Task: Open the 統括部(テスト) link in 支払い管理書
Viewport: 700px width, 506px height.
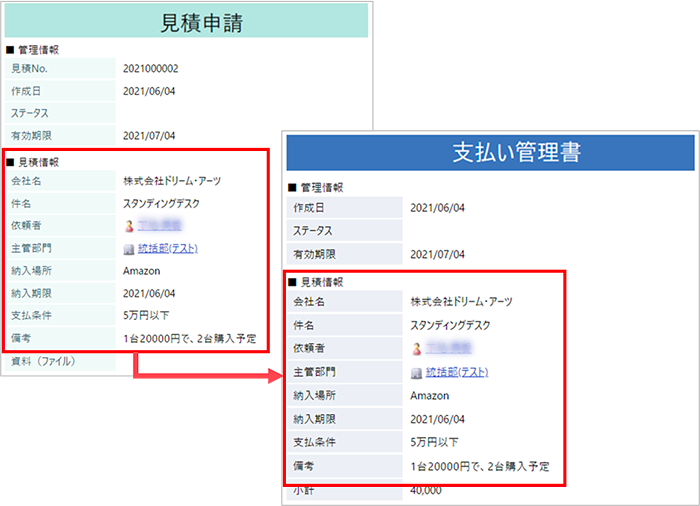Action: (457, 372)
